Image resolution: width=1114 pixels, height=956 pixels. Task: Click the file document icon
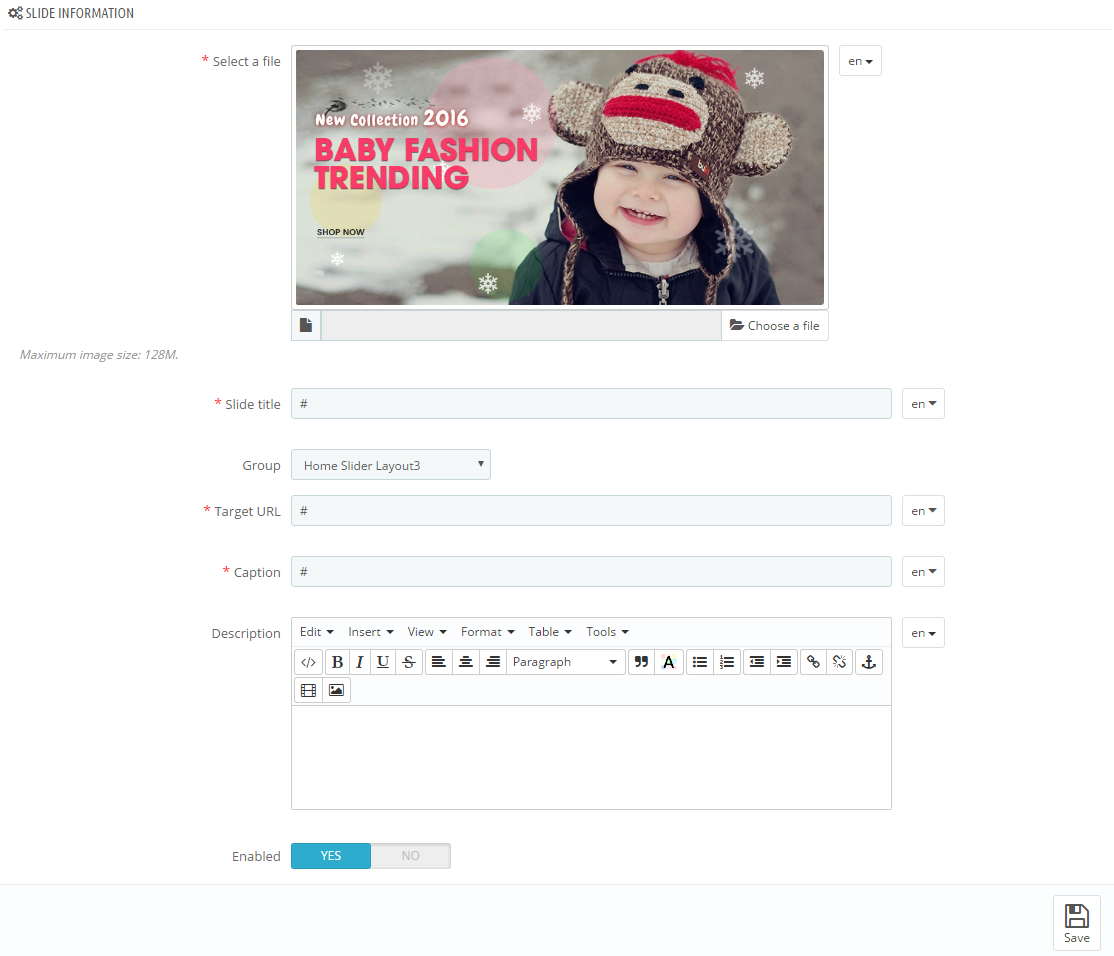pyautogui.click(x=306, y=325)
